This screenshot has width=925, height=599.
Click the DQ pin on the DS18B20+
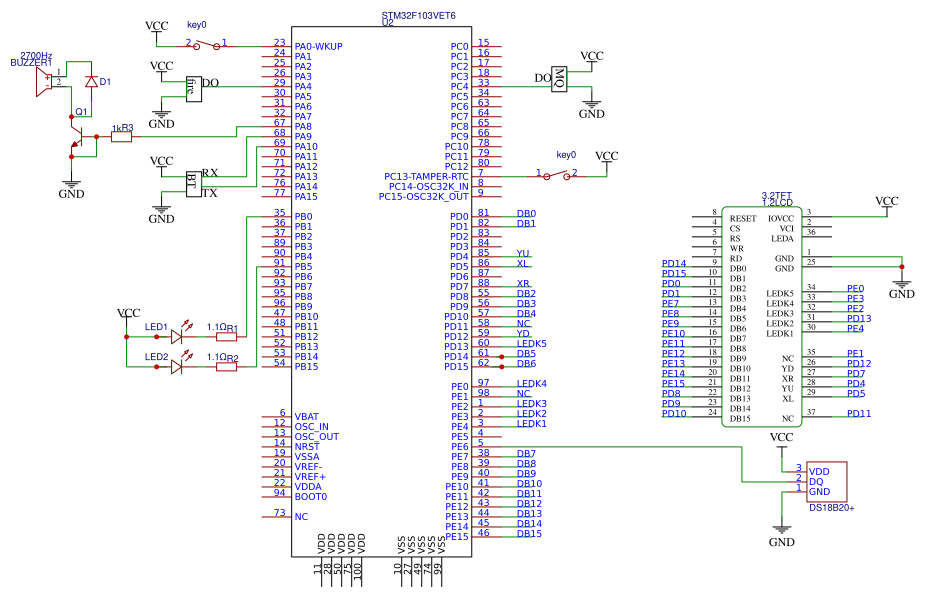pyautogui.click(x=816, y=482)
